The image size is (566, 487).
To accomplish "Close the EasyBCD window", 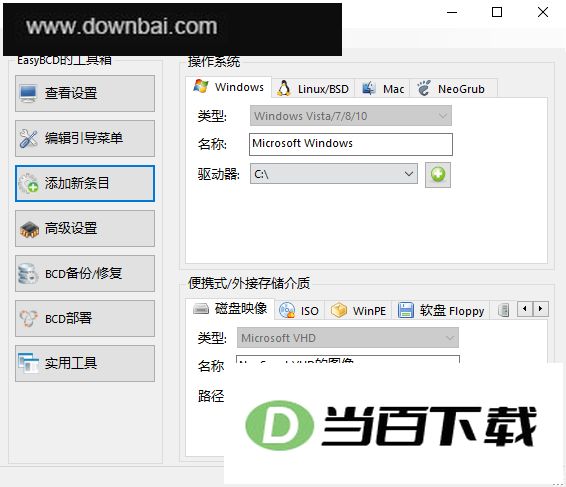I will tap(543, 12).
